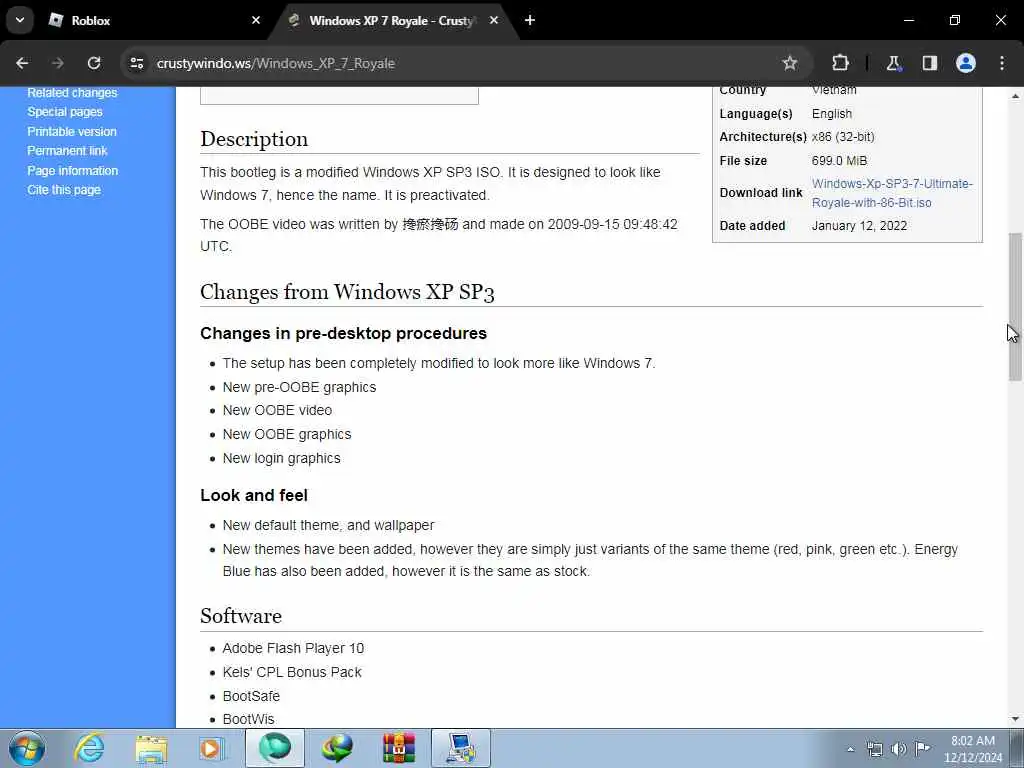Click the forward navigation arrow

tap(58, 63)
